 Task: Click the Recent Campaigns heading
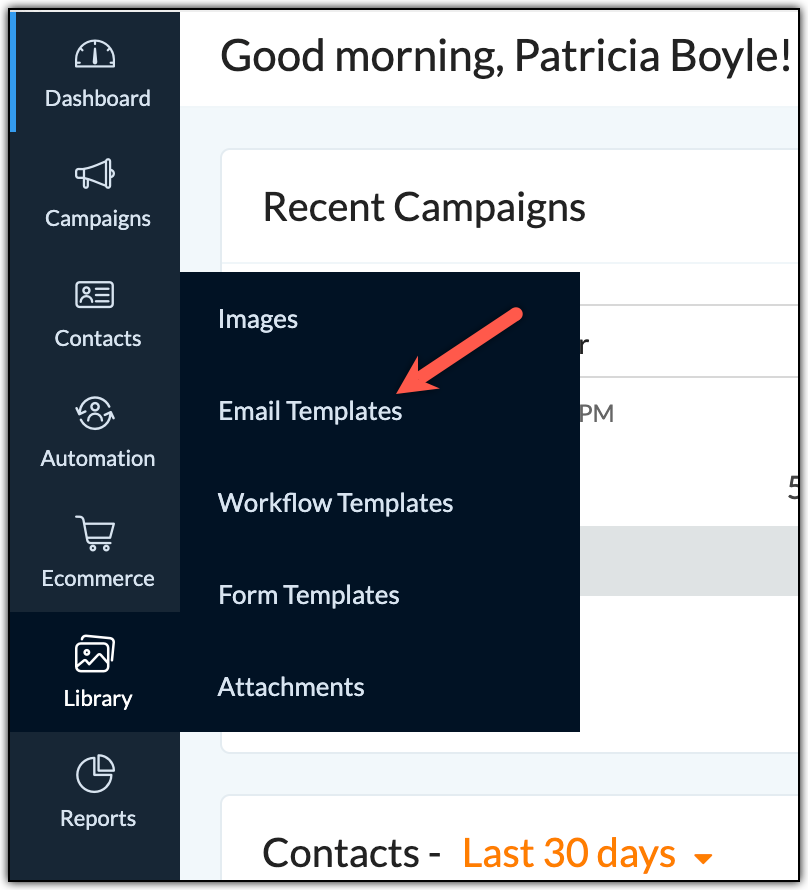click(424, 207)
